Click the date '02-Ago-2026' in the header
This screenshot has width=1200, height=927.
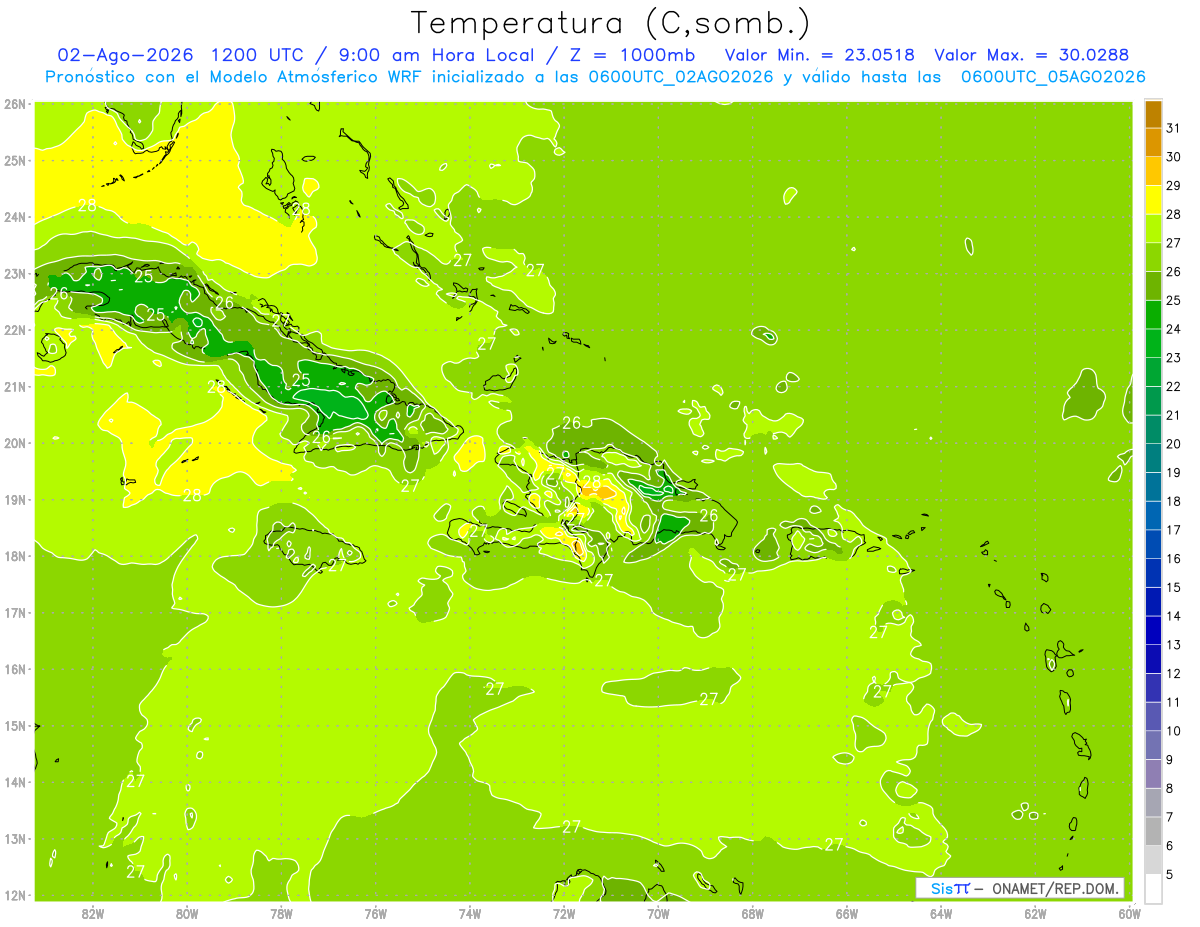(x=125, y=55)
